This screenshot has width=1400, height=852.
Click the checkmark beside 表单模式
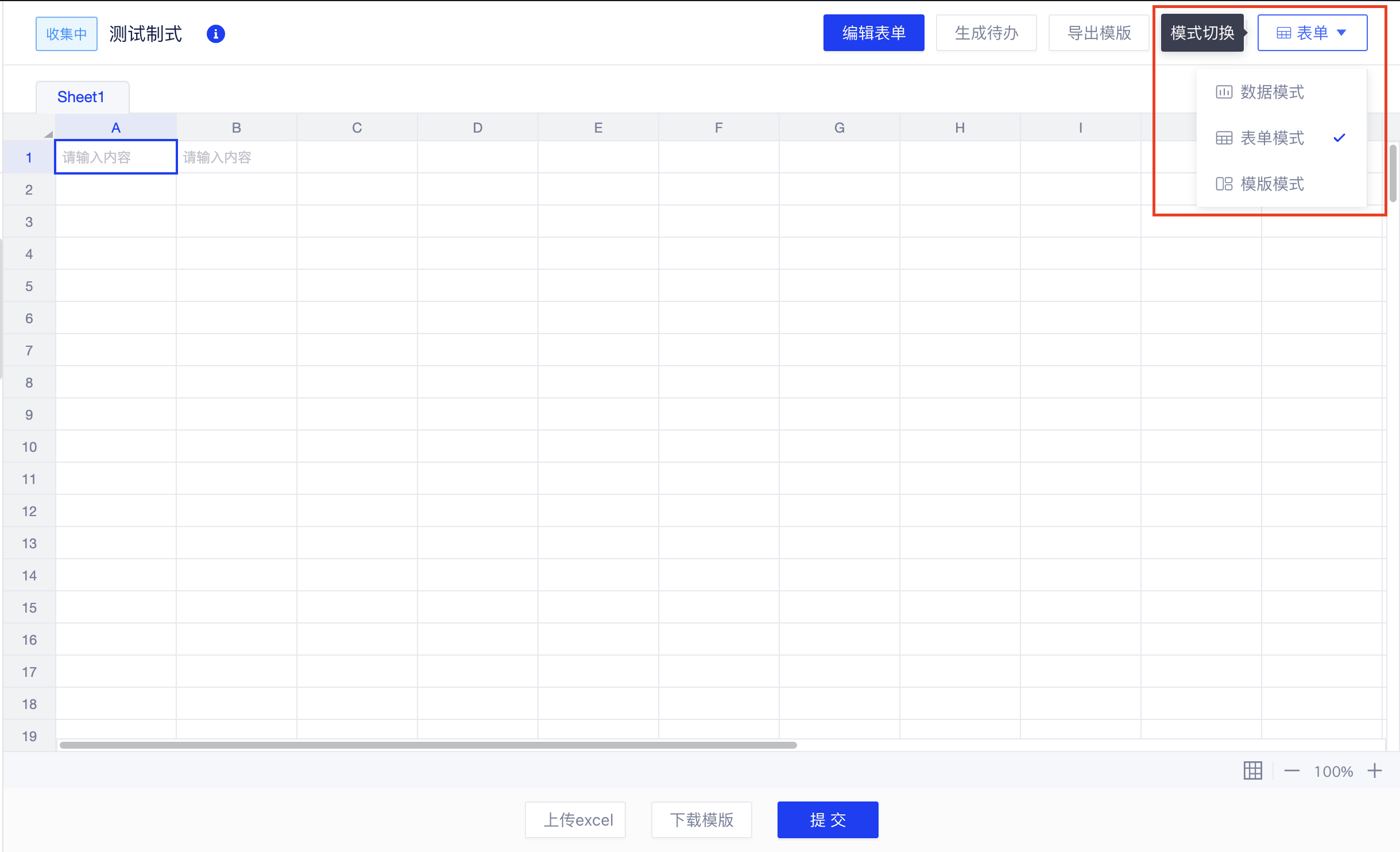click(x=1339, y=138)
